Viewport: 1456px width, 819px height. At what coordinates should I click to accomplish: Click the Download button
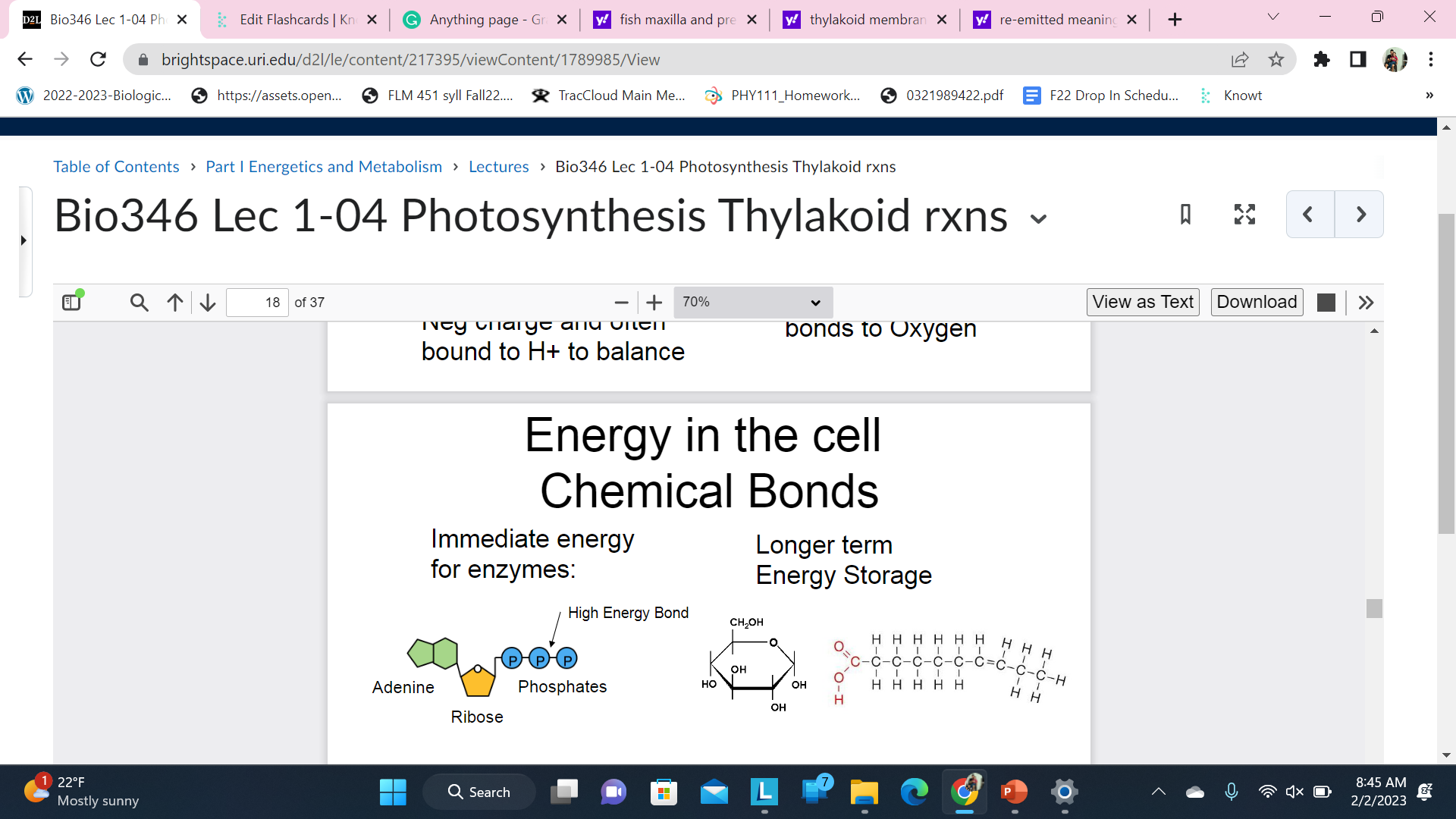[x=1257, y=302]
